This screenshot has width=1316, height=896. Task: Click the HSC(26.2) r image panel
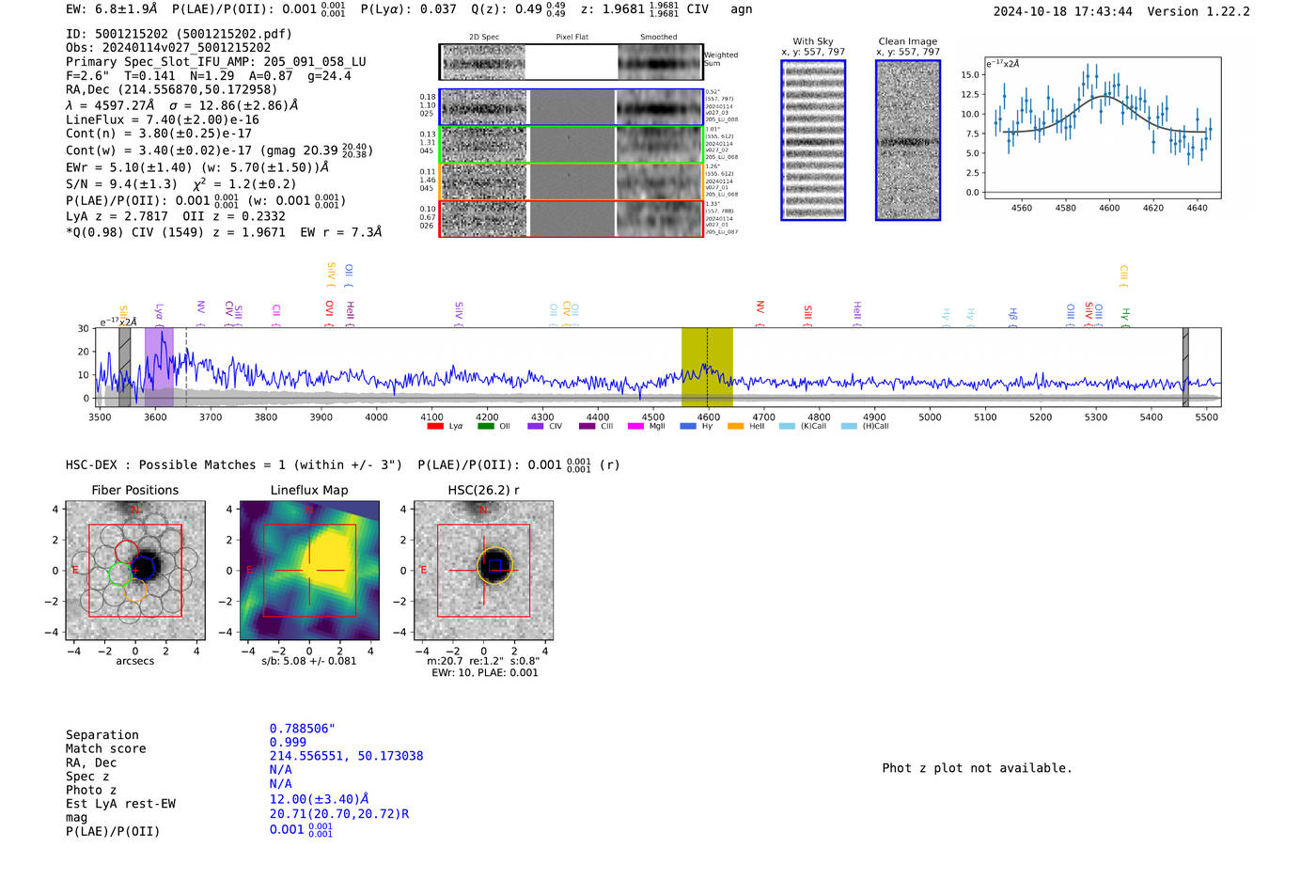click(483, 571)
